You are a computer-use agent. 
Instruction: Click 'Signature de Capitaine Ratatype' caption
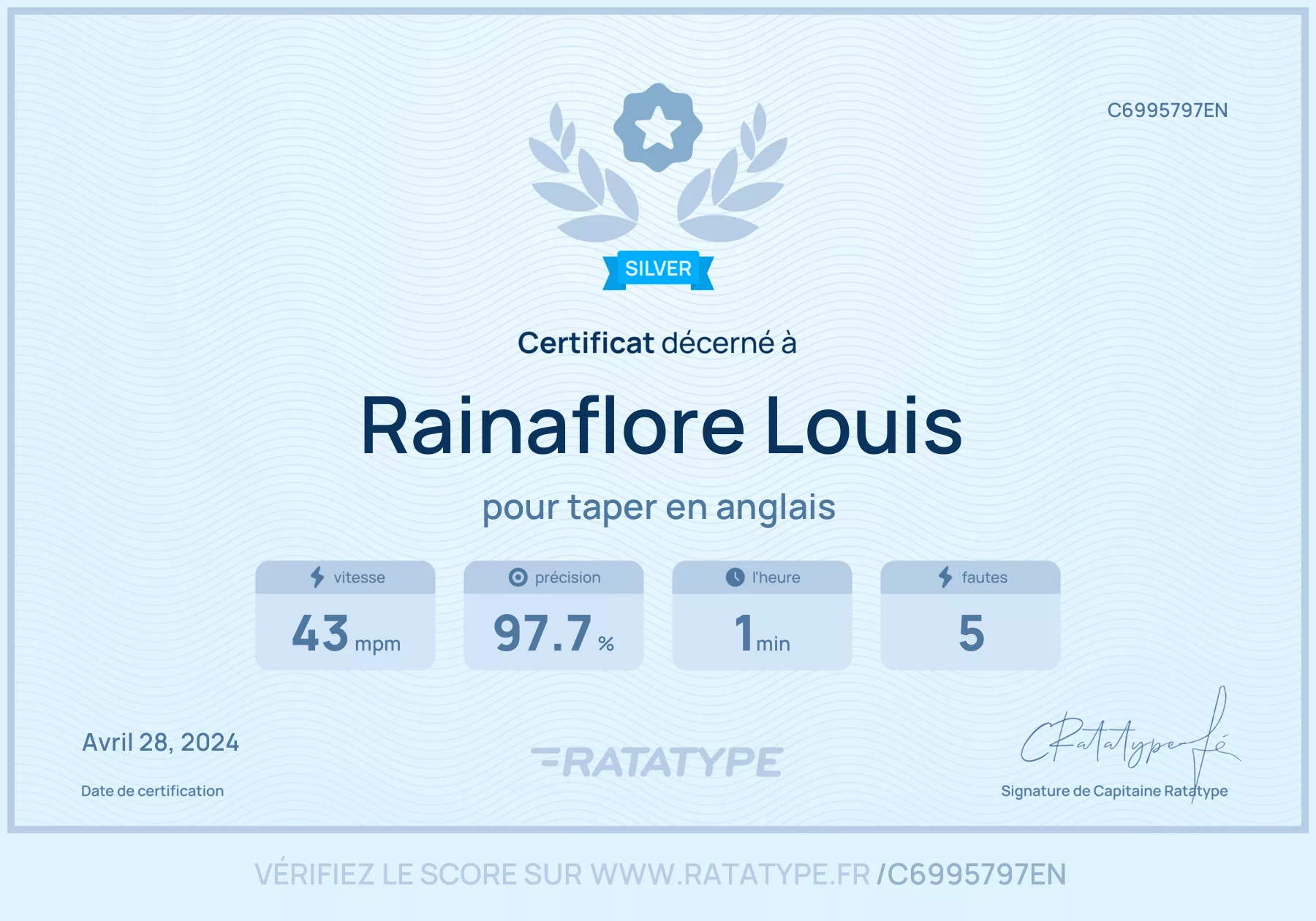(x=1114, y=791)
